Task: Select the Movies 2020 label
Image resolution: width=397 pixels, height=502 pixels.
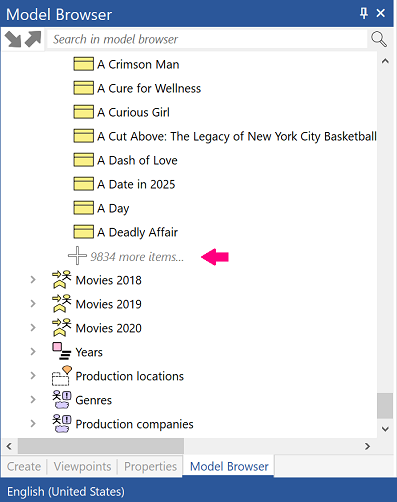Action: (109, 328)
